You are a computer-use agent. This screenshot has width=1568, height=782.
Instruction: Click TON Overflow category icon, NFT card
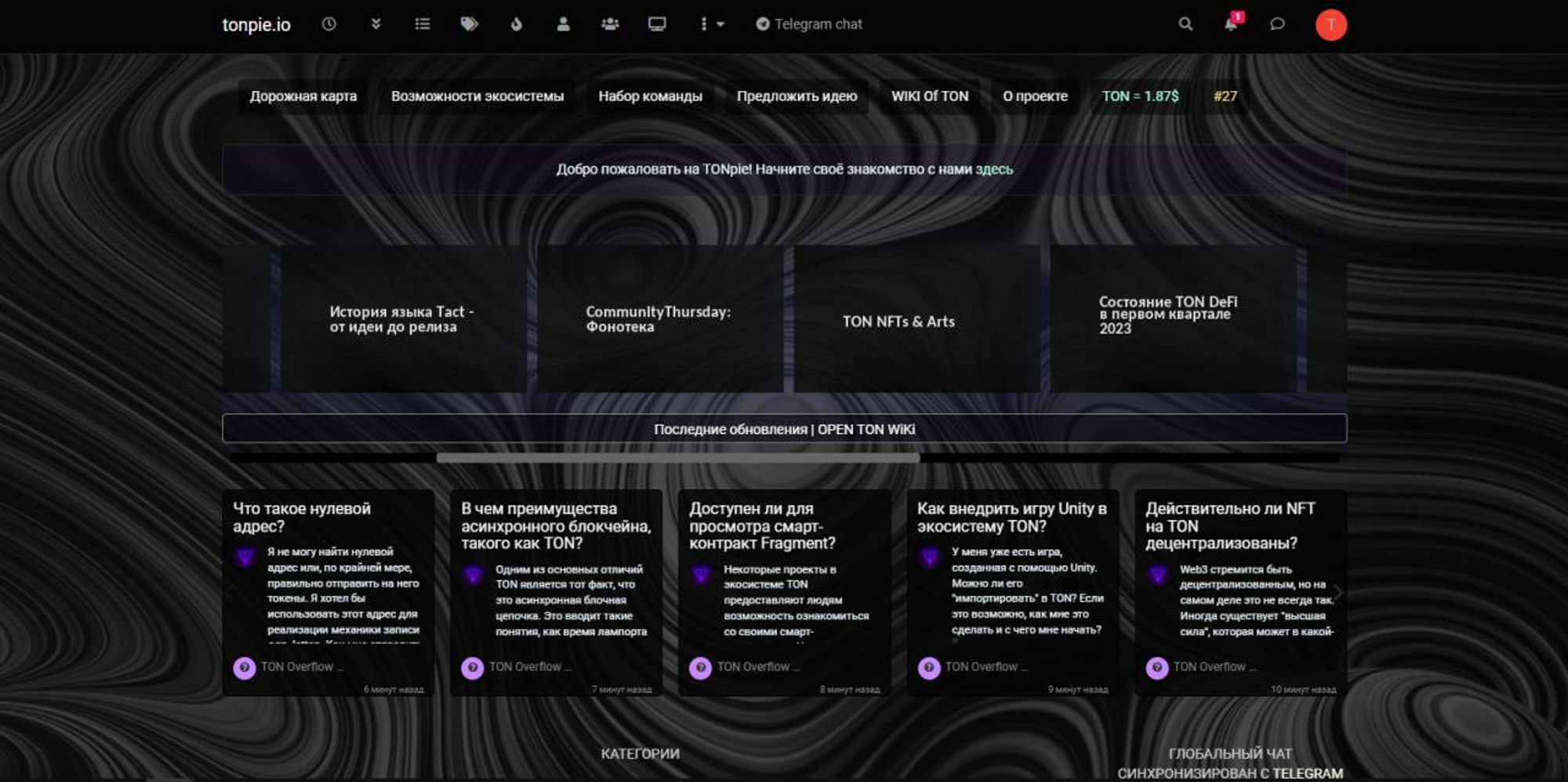coord(1157,667)
